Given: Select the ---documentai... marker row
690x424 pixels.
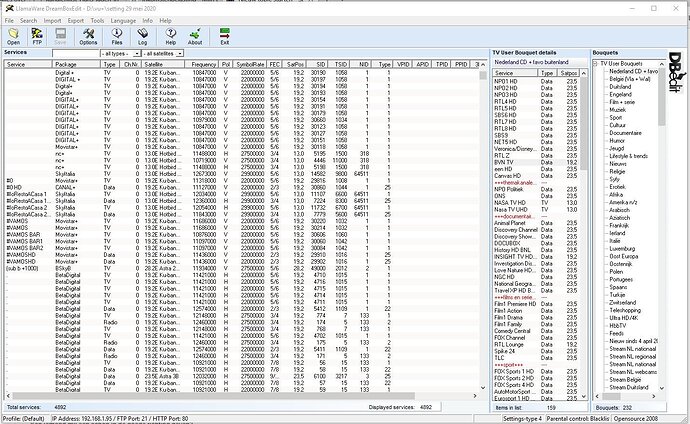Looking at the screenshot, I should (514, 216).
